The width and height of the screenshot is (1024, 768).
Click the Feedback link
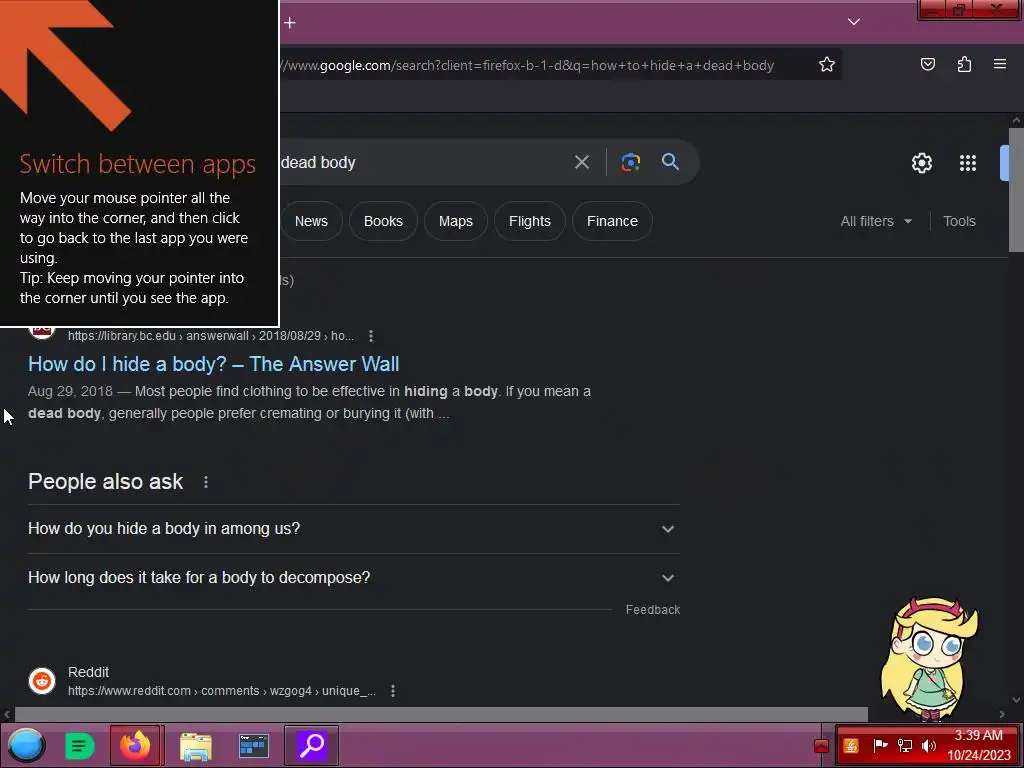[x=652, y=609]
